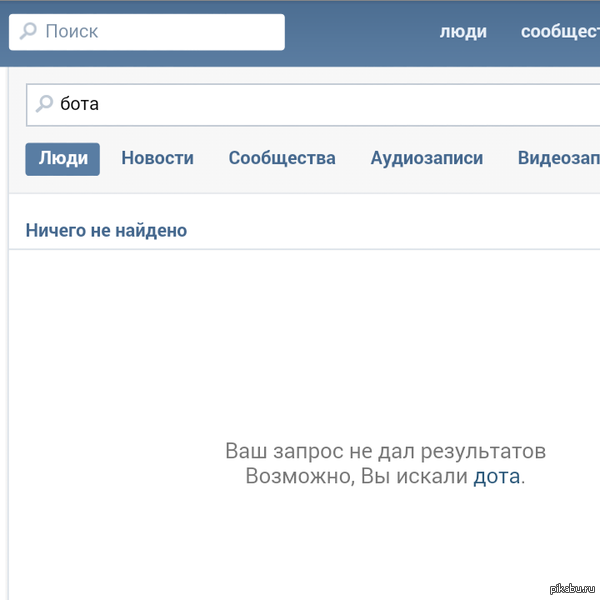Select the 'Люди' search tab
This screenshot has width=600, height=600.
63,159
